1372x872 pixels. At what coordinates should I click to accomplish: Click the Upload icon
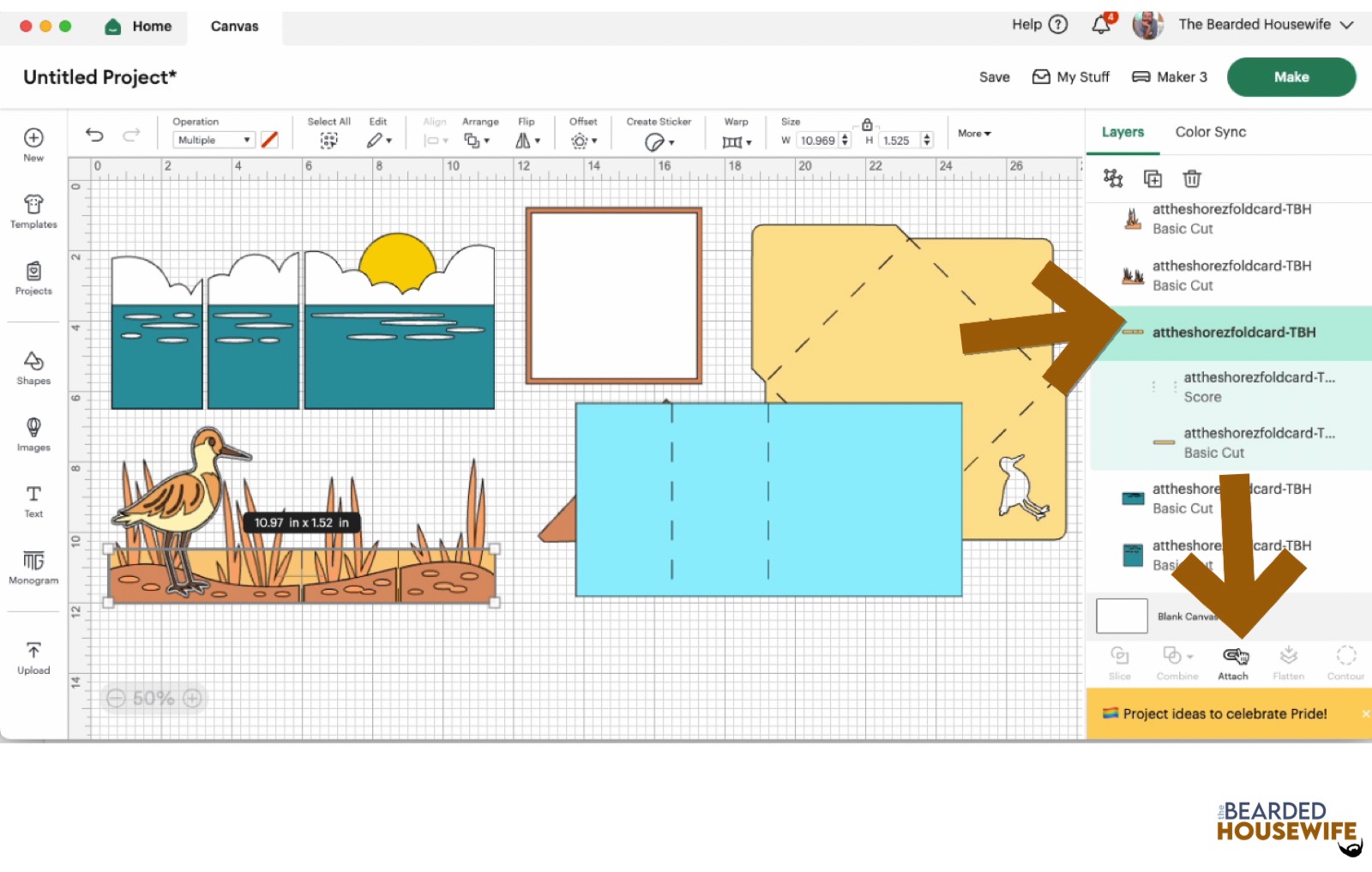33,658
